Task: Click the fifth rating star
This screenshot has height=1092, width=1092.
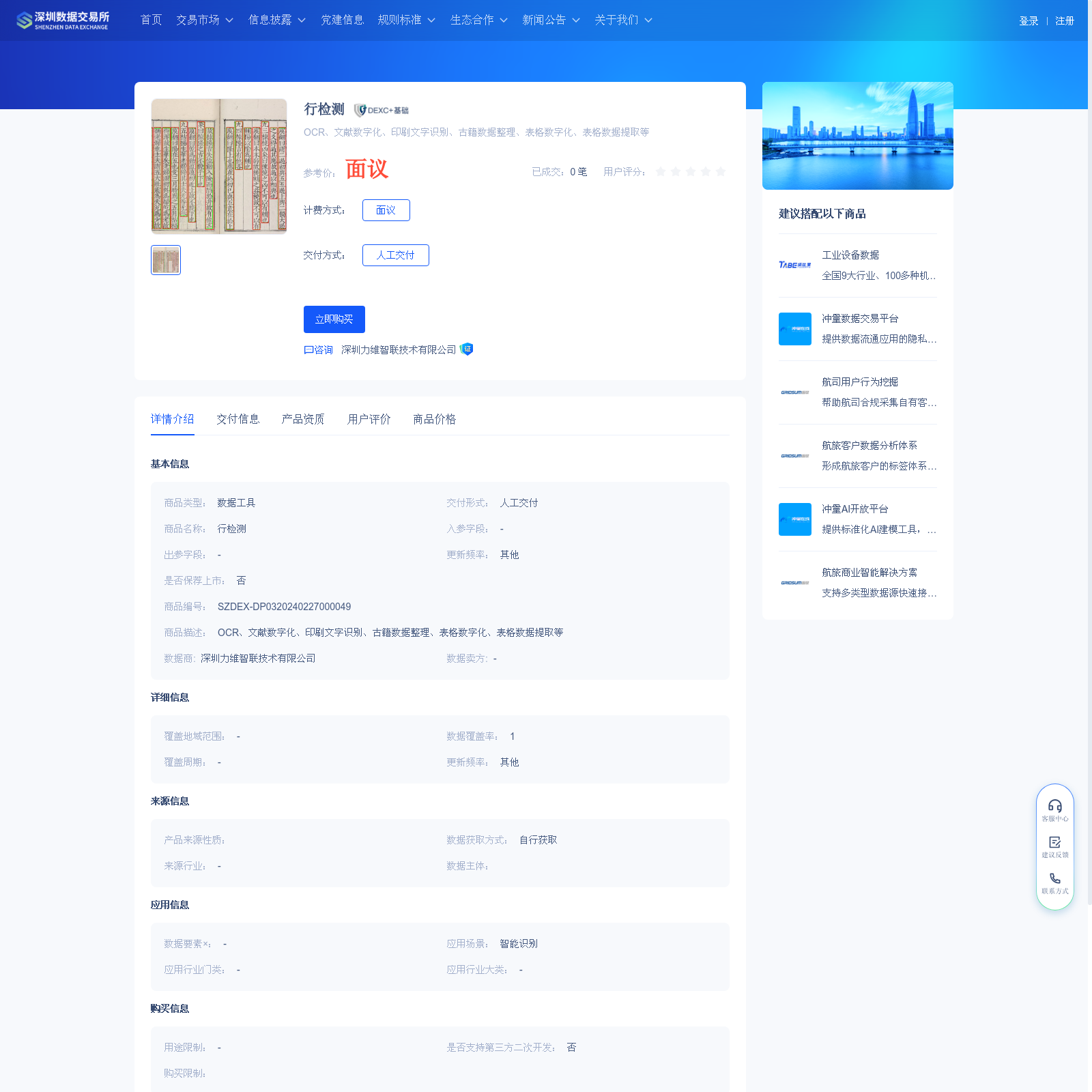Action: 721,171
